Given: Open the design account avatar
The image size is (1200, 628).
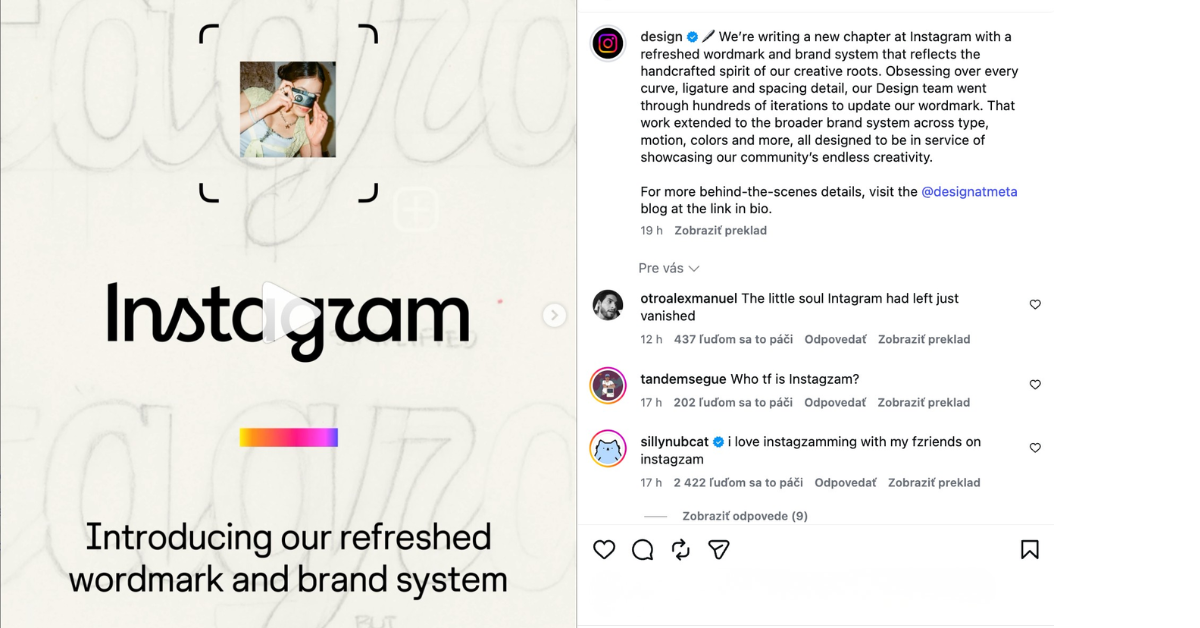Looking at the screenshot, I should pyautogui.click(x=608, y=44).
